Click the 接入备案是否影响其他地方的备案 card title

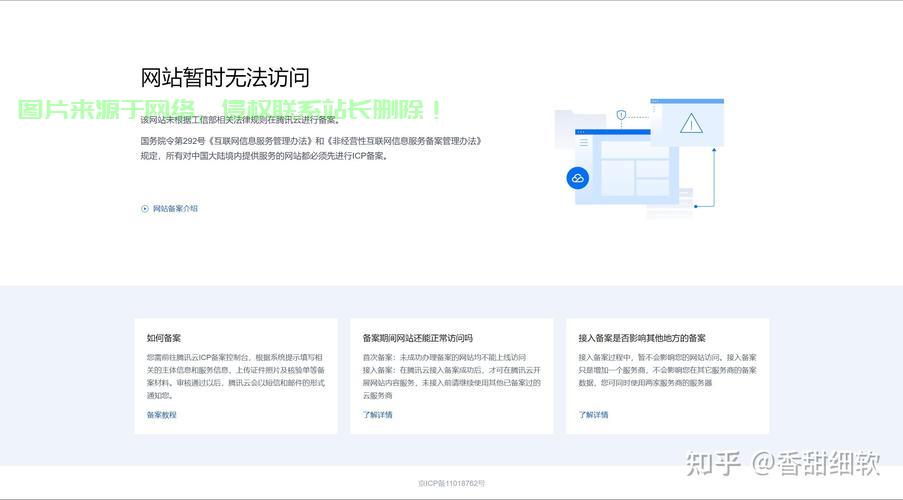(642, 338)
